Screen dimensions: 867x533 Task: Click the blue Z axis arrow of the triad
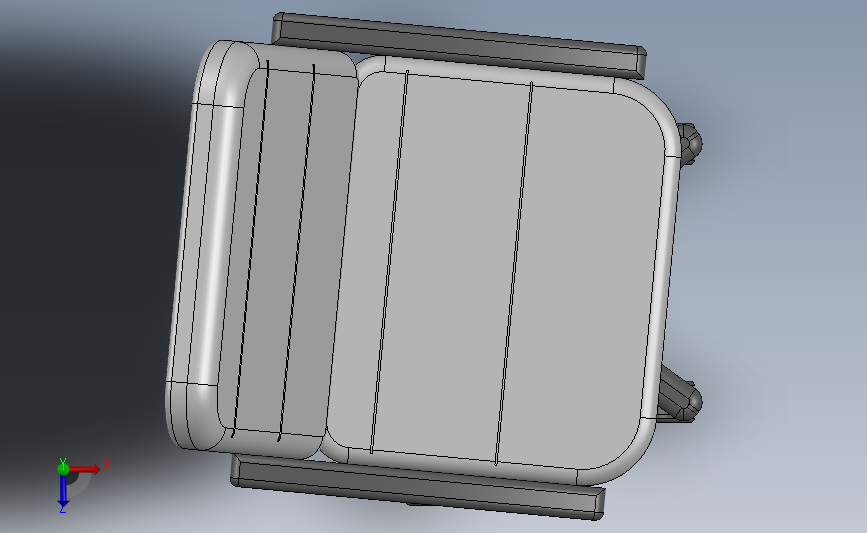pos(63,492)
